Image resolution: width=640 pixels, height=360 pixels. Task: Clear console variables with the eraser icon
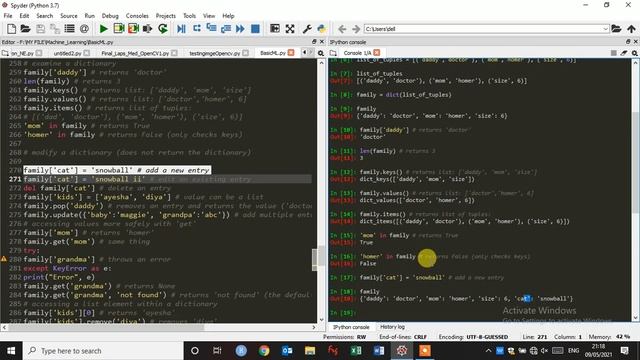coord(624,53)
